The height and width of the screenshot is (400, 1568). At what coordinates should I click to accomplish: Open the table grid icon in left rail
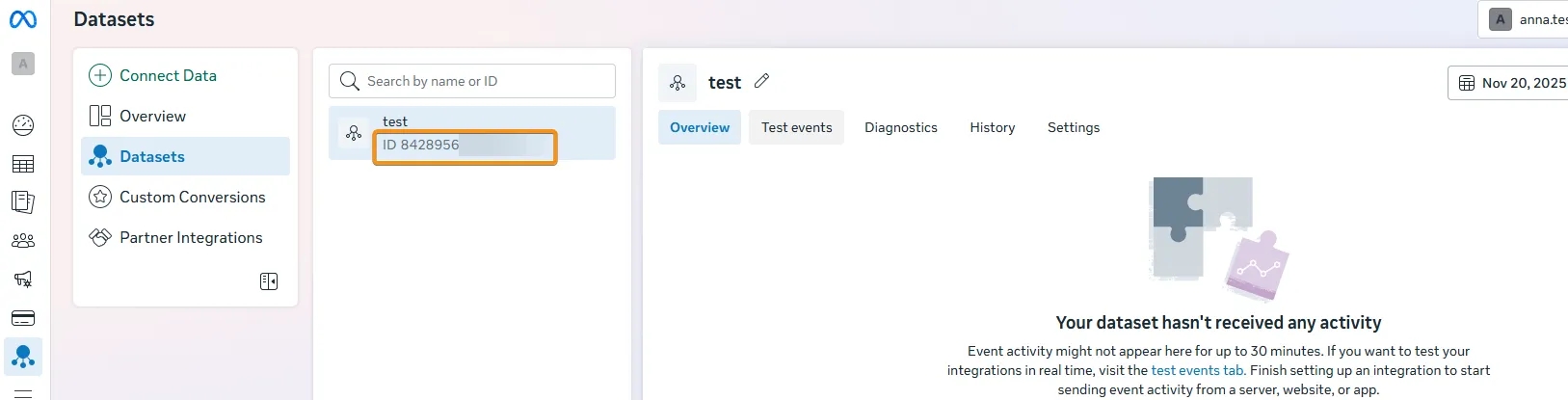click(23, 164)
